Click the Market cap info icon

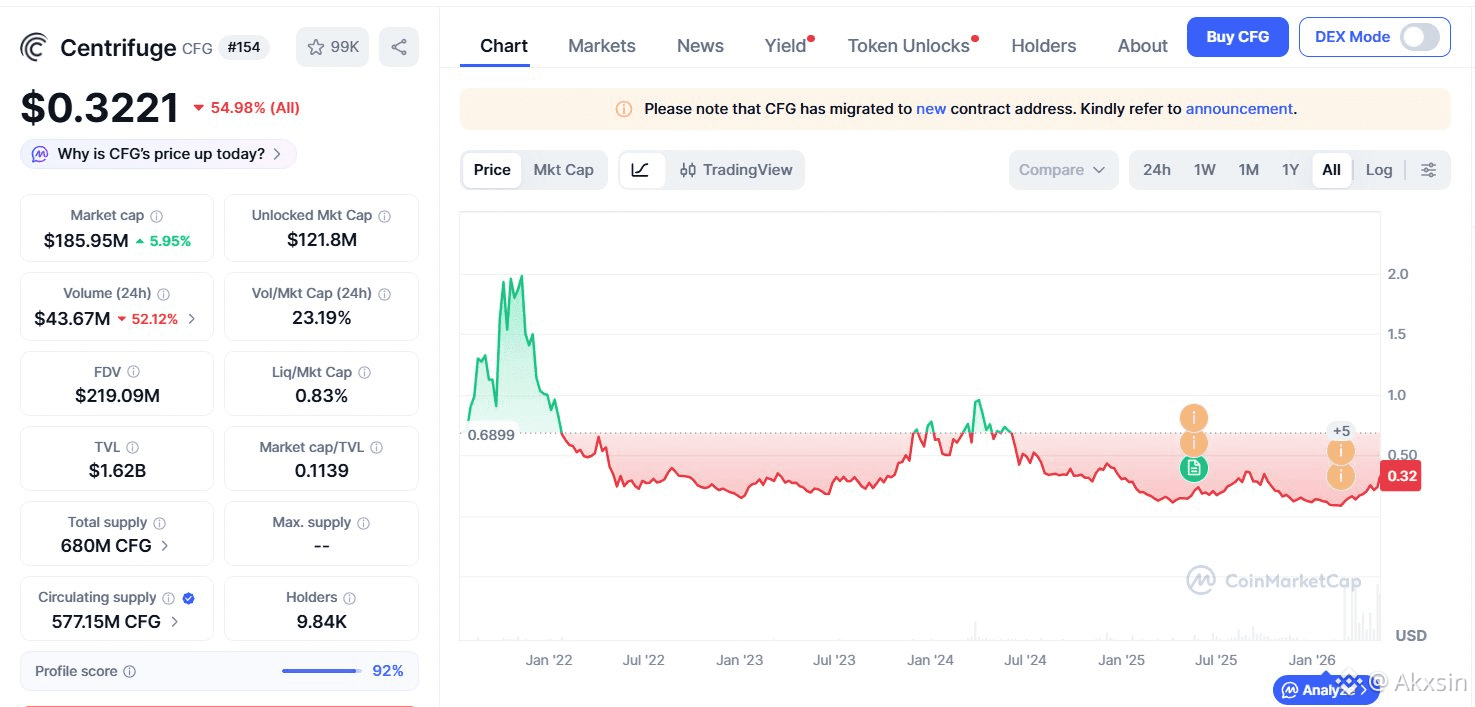tap(157, 216)
